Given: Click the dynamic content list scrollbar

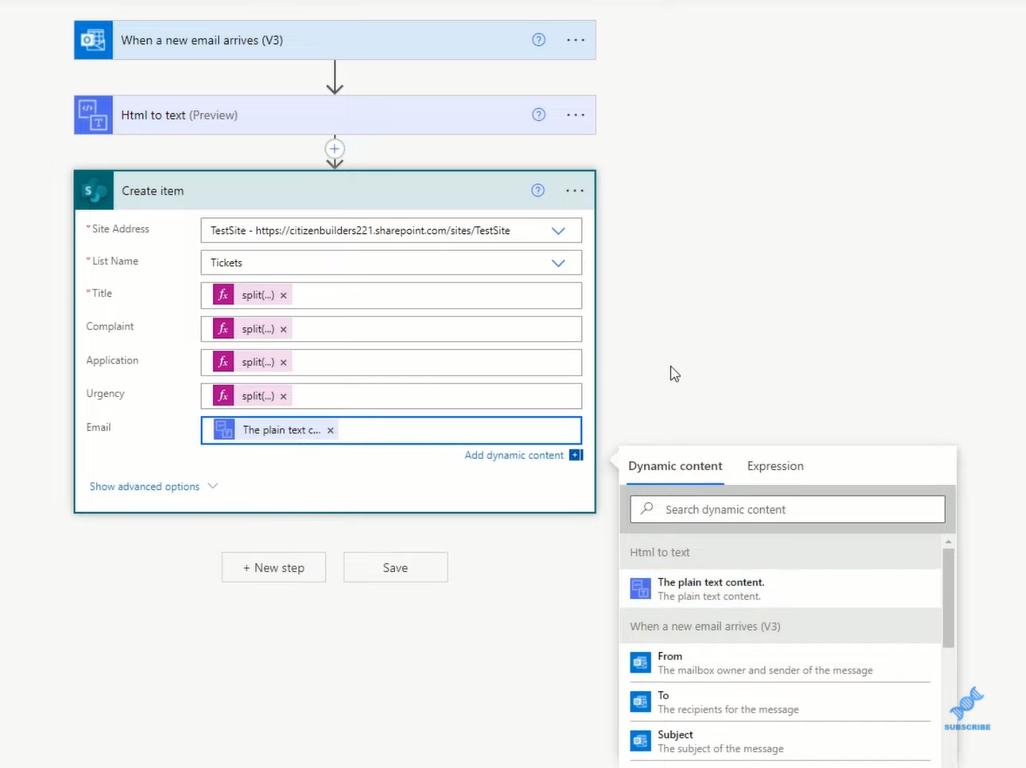Looking at the screenshot, I should coord(948,598).
